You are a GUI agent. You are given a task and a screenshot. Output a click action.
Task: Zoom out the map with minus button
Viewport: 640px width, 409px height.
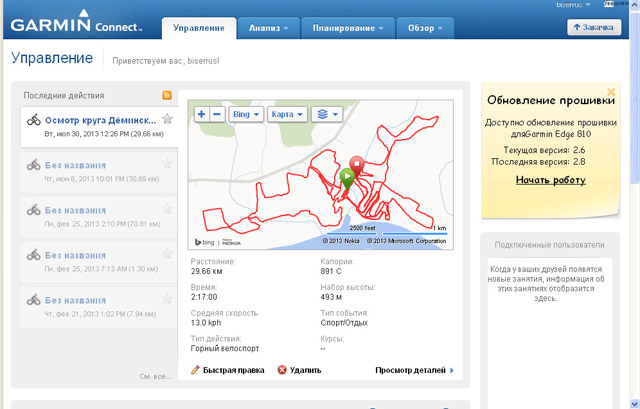pyautogui.click(x=218, y=114)
